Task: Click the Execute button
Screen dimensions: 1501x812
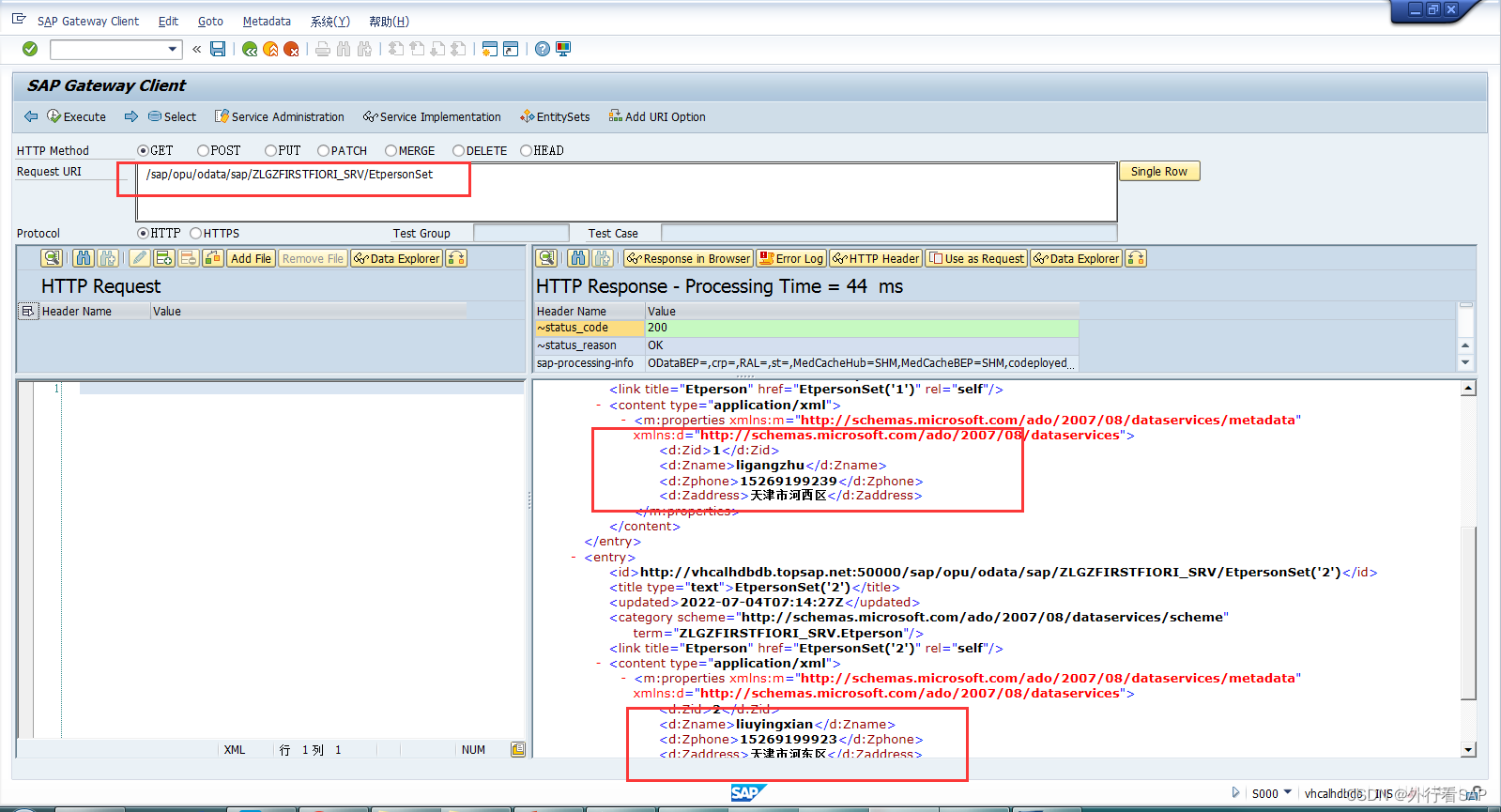Action: click(x=76, y=116)
